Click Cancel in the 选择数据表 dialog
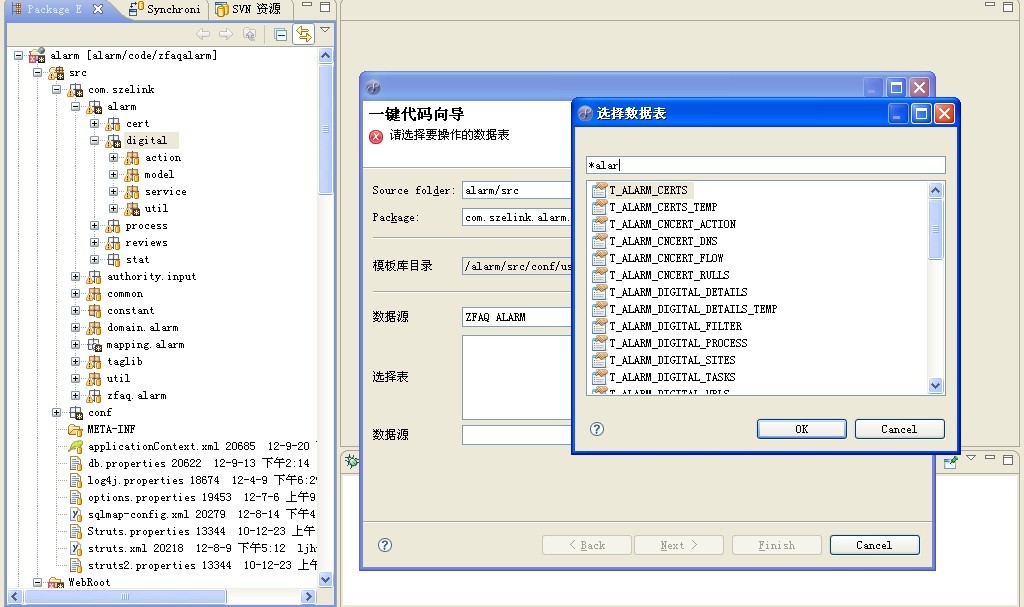Screen dimensions: 1024x607 tap(899, 429)
